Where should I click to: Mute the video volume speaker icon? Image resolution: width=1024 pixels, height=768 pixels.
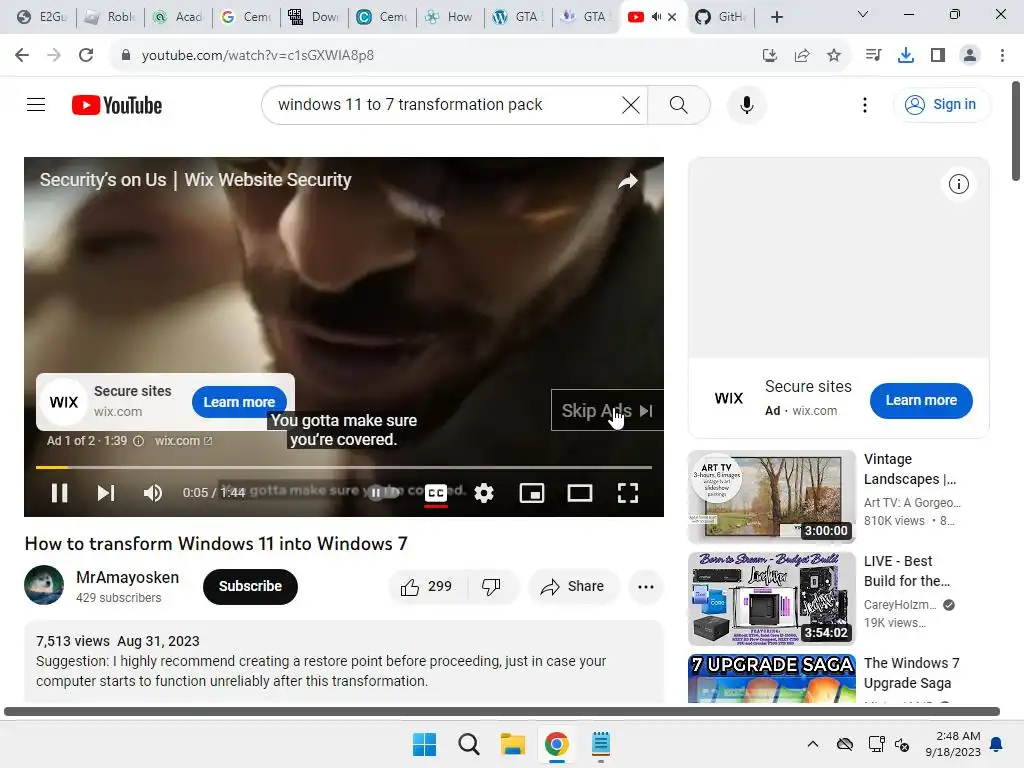(153, 493)
